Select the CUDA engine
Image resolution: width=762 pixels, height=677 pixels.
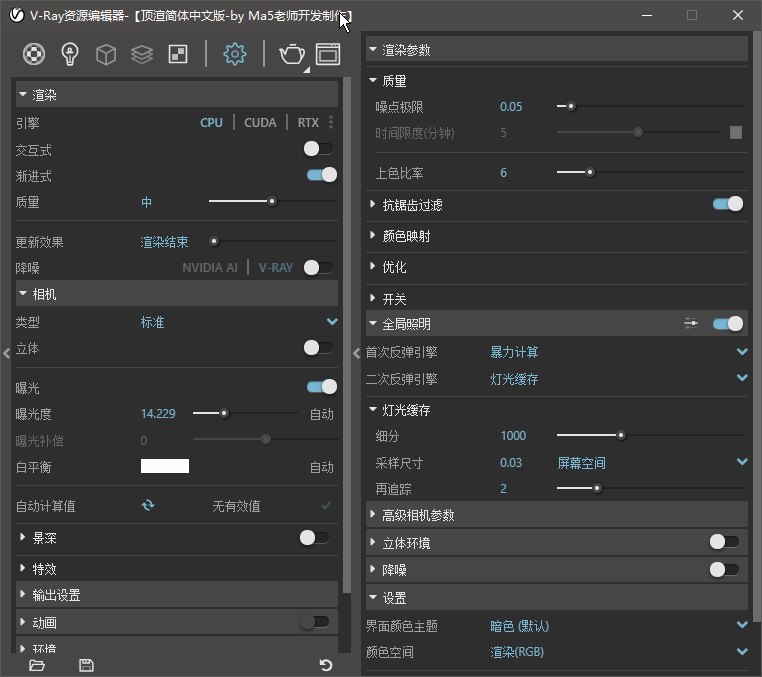click(x=260, y=122)
